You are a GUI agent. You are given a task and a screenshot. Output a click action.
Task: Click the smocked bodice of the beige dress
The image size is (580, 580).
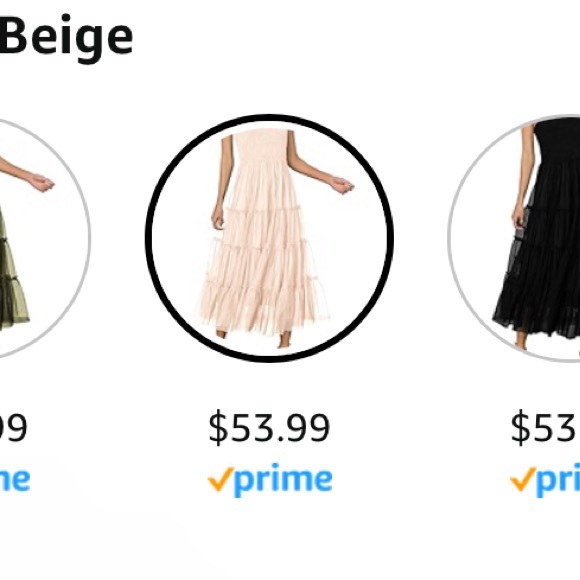tap(262, 147)
